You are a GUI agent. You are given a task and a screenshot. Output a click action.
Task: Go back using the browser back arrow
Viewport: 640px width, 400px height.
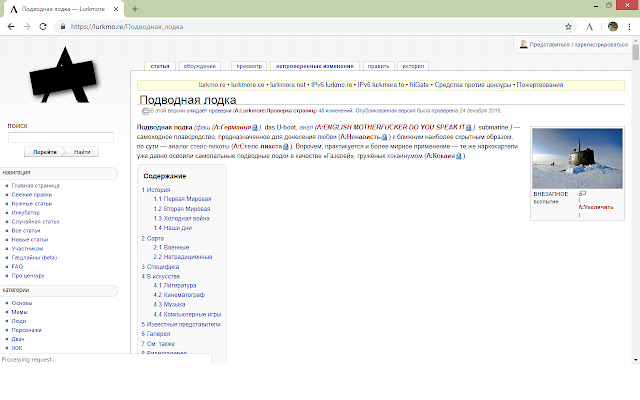[x=11, y=27]
